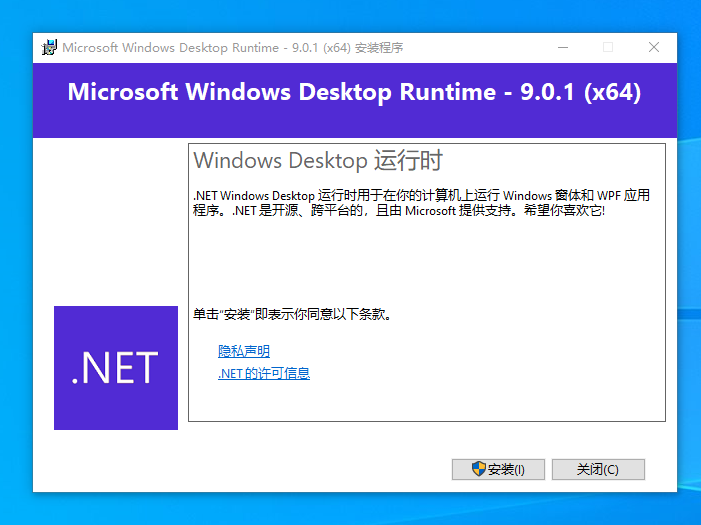Click the disabled maximize button
The width and height of the screenshot is (701, 525).
click(x=608, y=47)
